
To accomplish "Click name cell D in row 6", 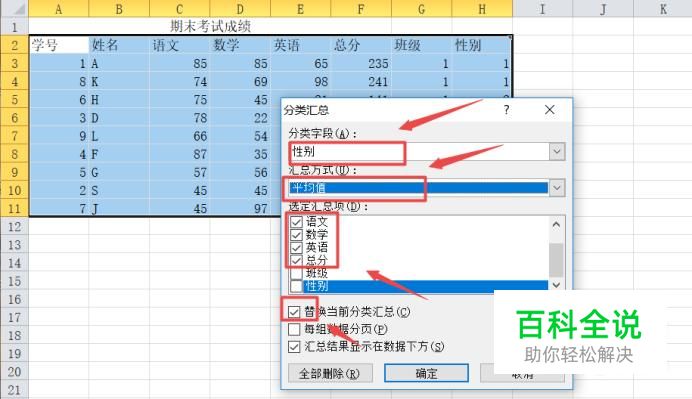I will click(119, 118).
